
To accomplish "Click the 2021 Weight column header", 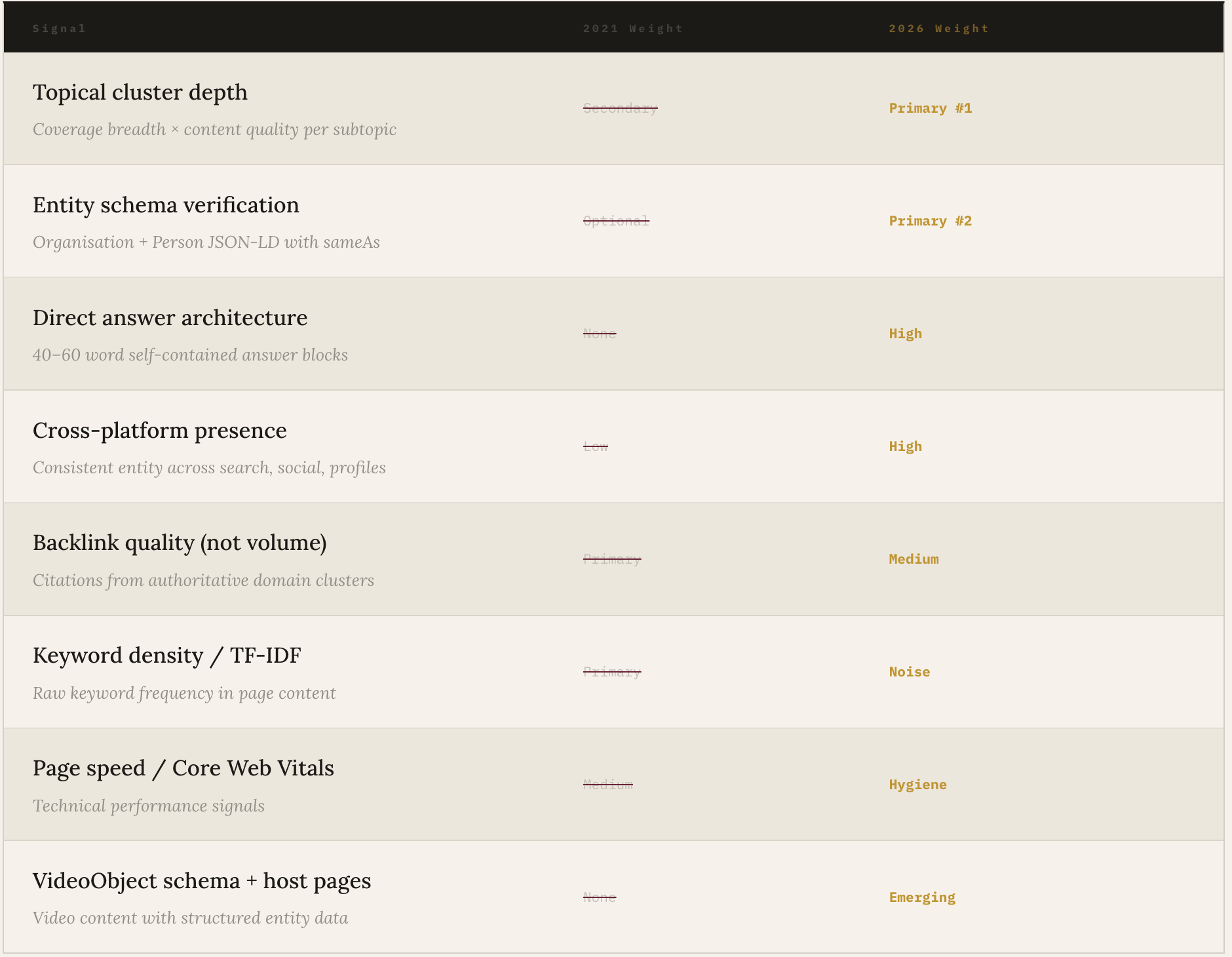I will [x=632, y=29].
